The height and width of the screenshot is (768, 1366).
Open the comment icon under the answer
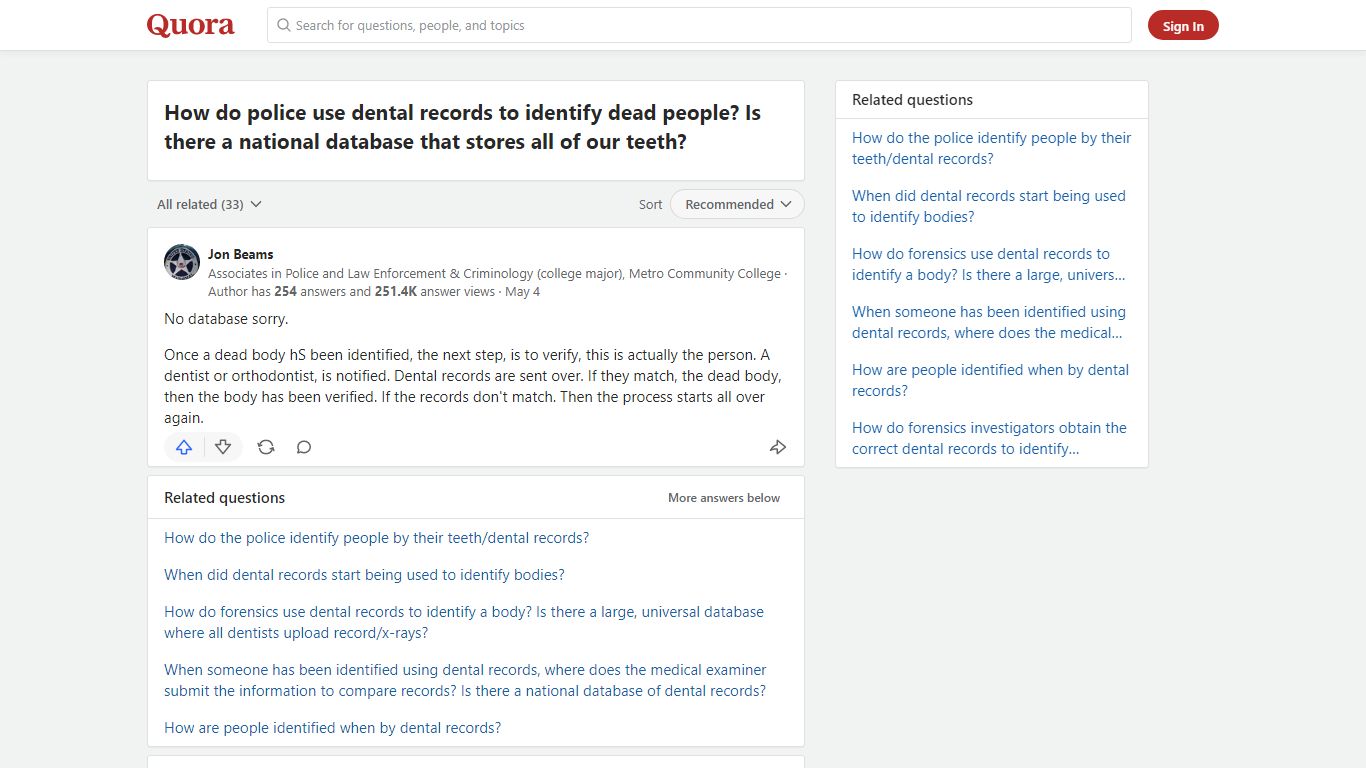[304, 447]
